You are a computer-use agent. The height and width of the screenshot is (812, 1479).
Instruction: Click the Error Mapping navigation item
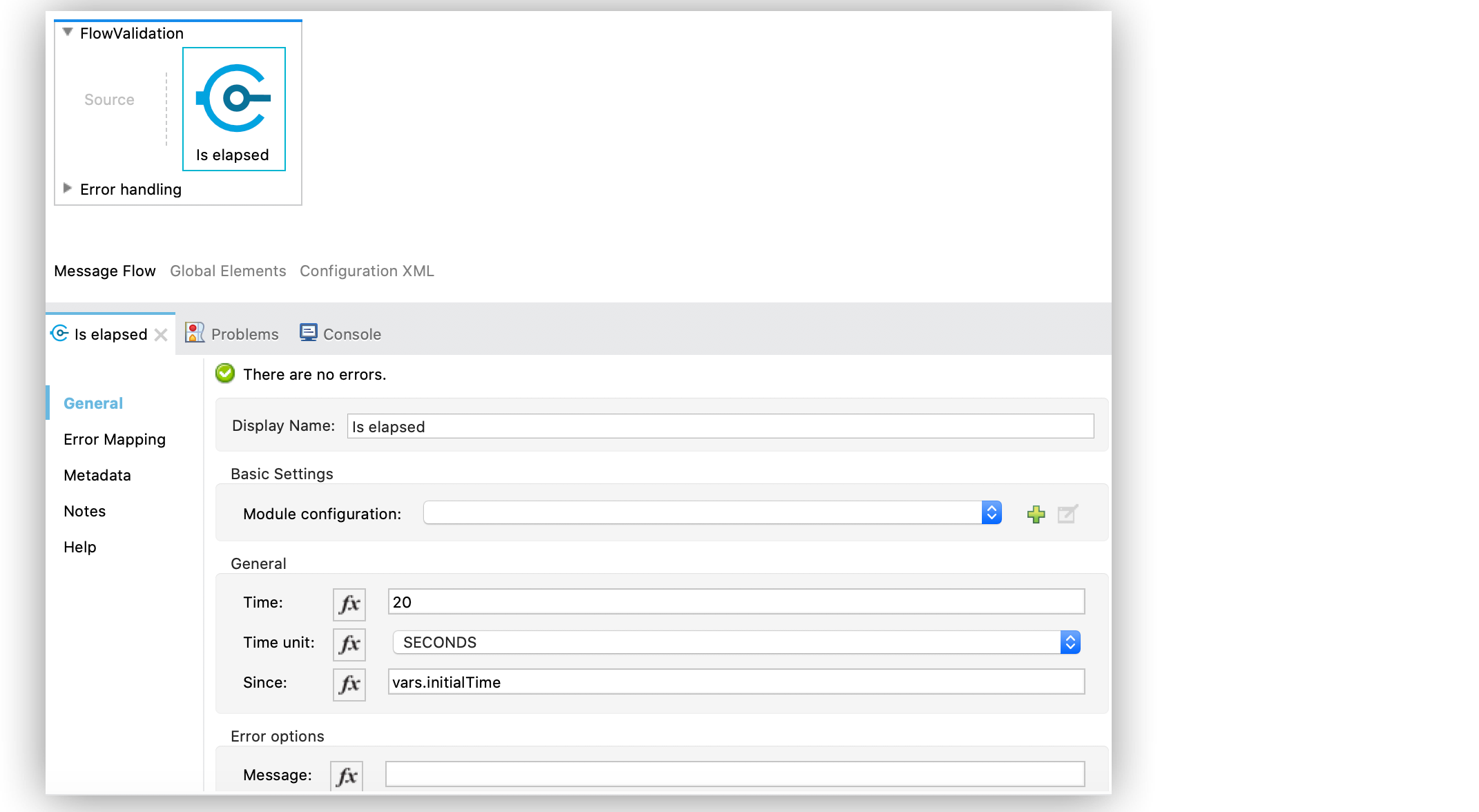click(x=113, y=439)
